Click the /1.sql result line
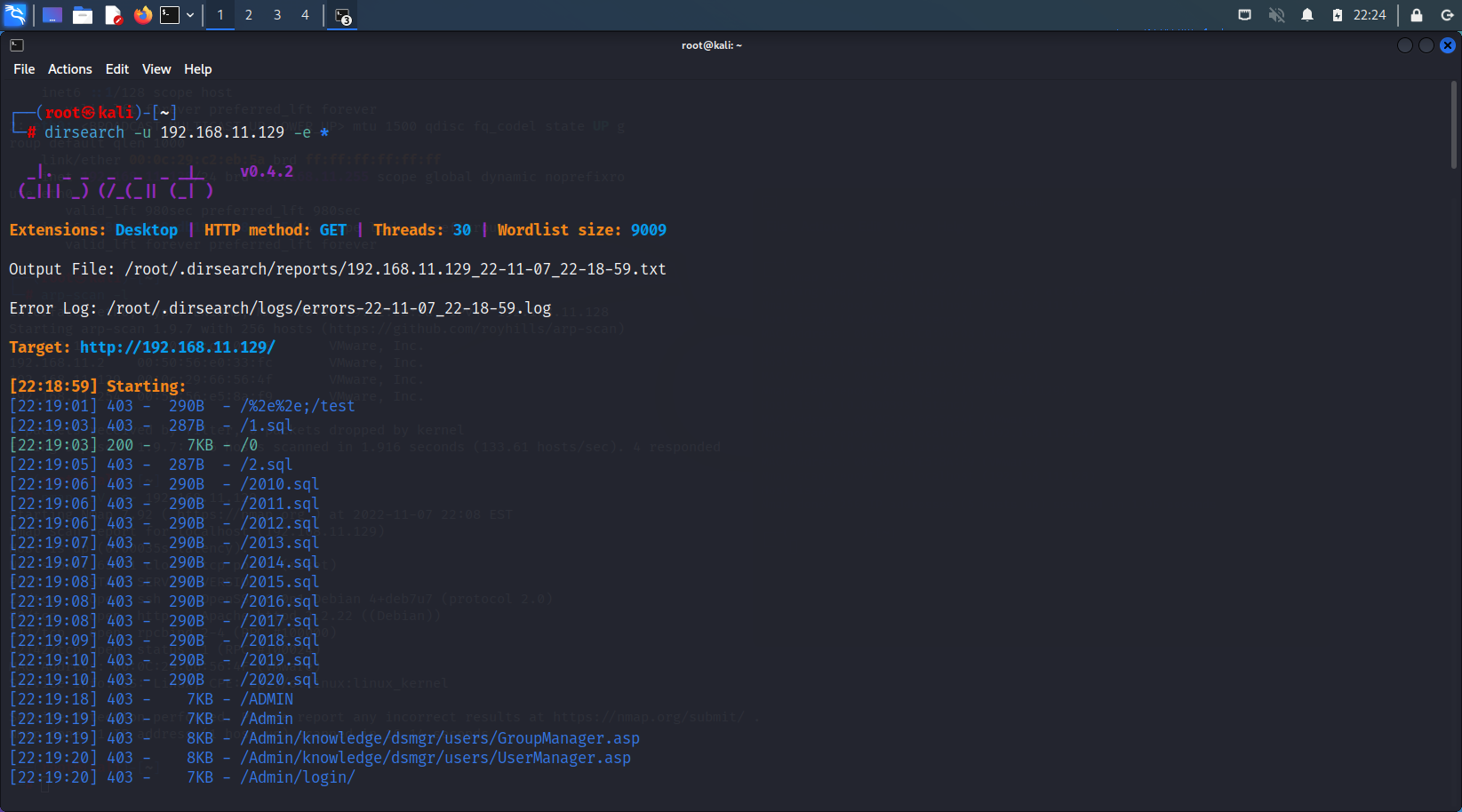The width and height of the screenshot is (1462, 812). point(151,426)
